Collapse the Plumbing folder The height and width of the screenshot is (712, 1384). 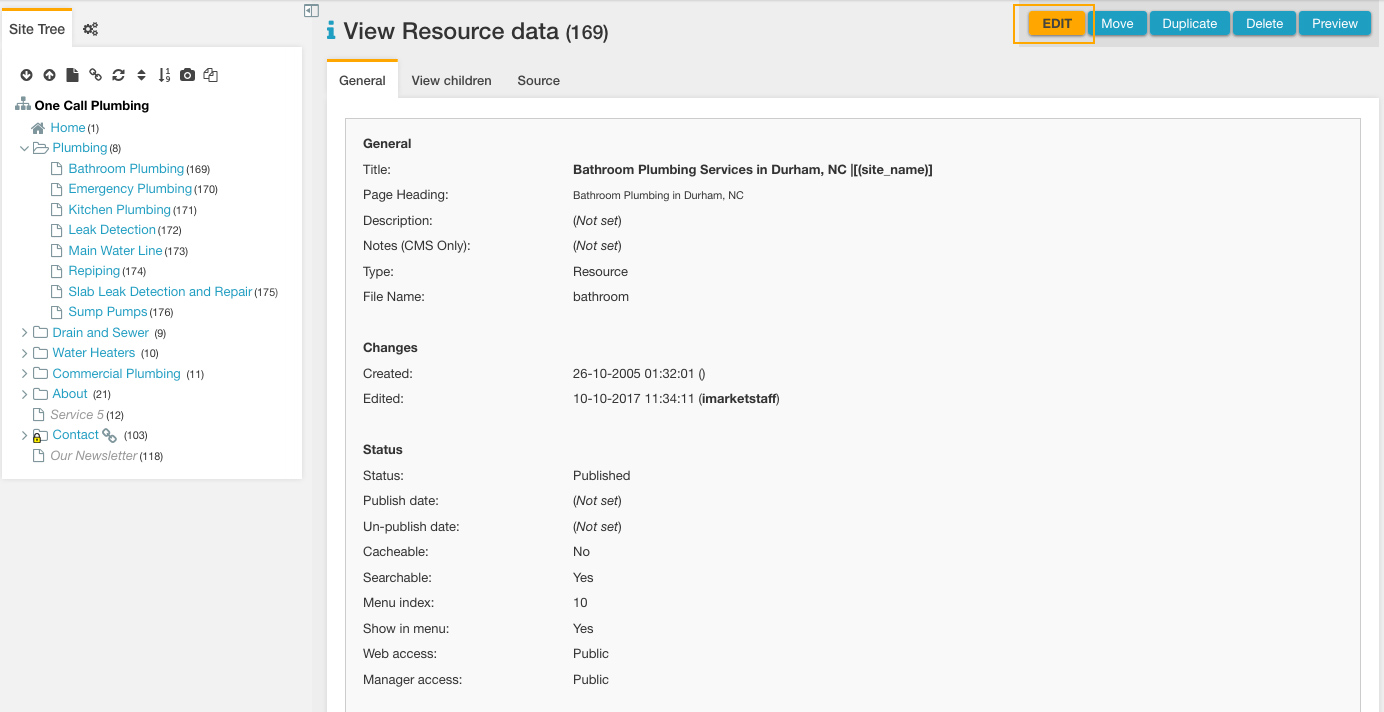point(25,148)
